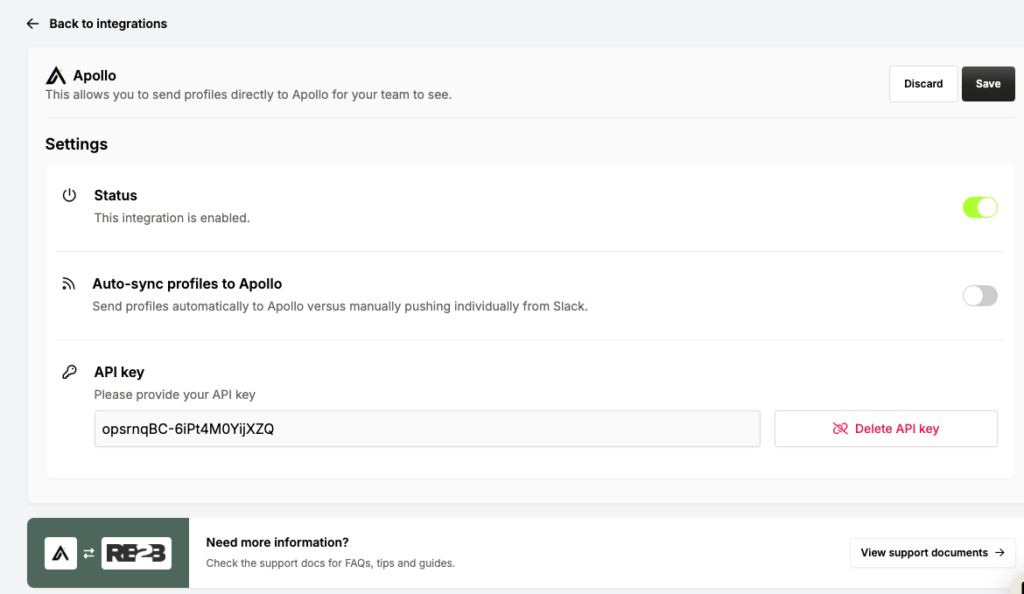Click the Apollo logo in the support banner
Screen dimensions: 1024x594
pyautogui.click(x=61, y=553)
